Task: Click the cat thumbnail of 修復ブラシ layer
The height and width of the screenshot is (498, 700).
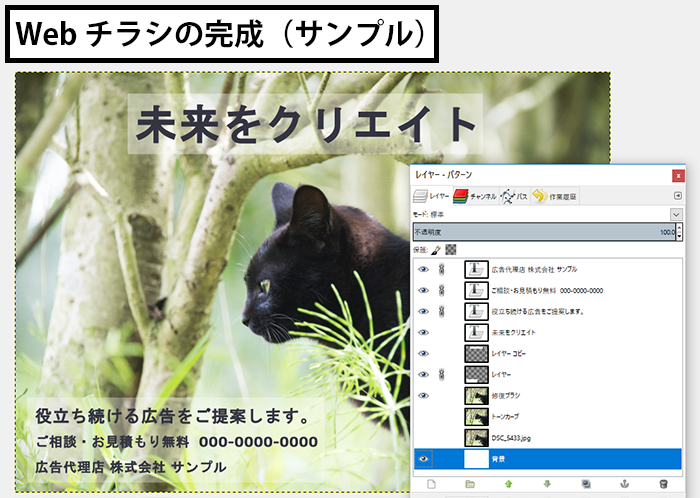Action: (x=476, y=395)
